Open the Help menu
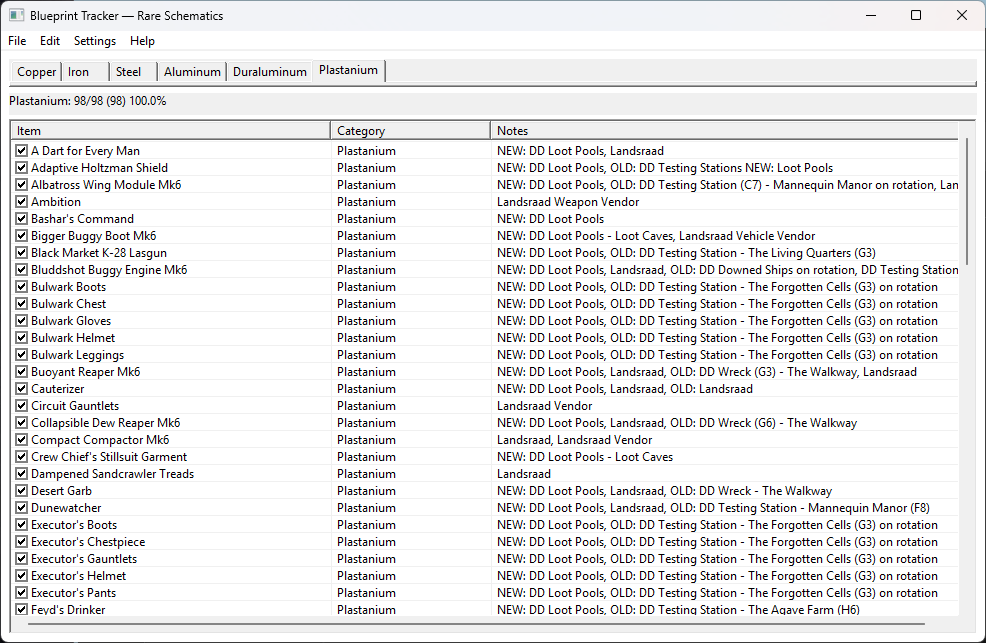 click(142, 41)
